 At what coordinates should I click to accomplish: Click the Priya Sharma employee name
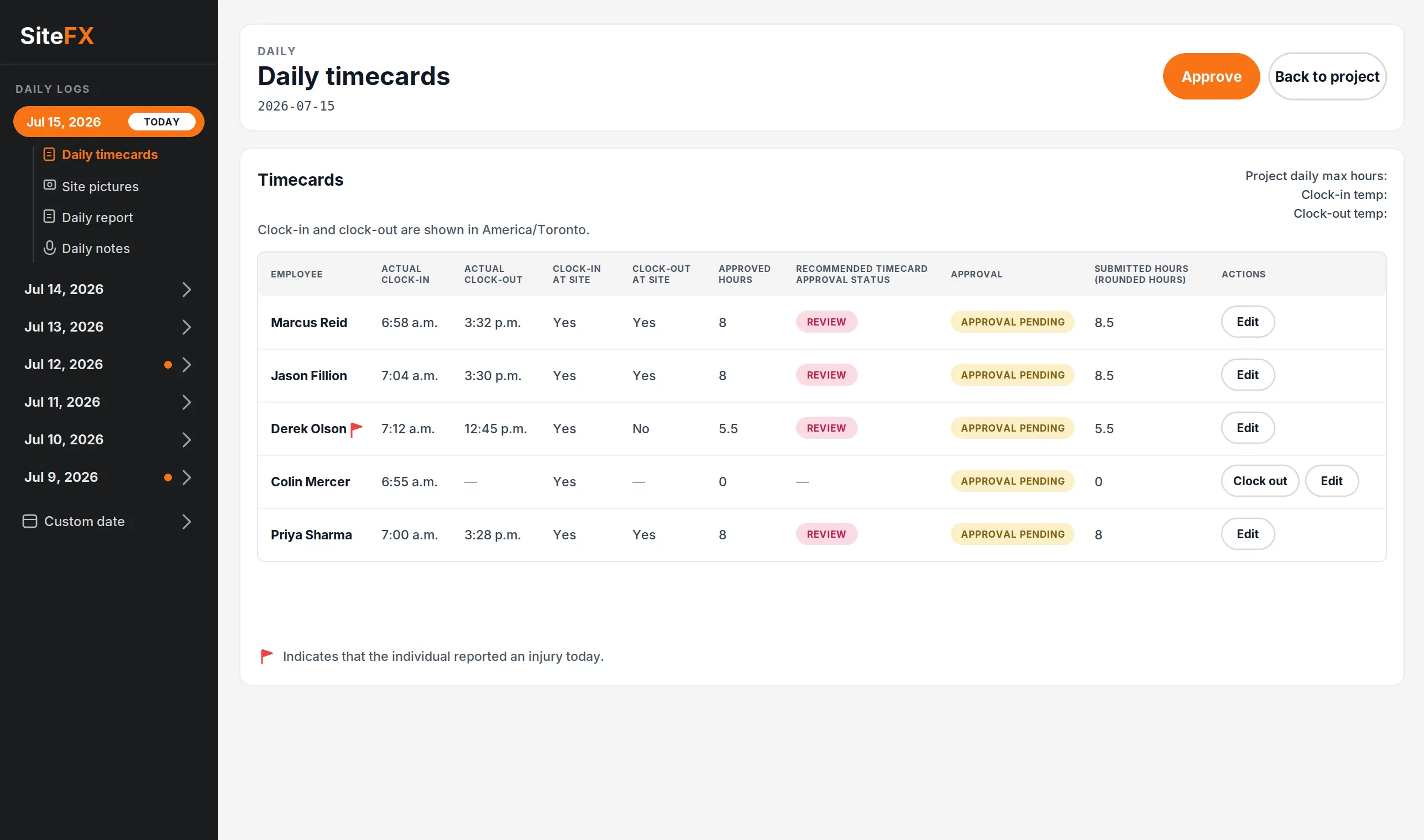(311, 535)
